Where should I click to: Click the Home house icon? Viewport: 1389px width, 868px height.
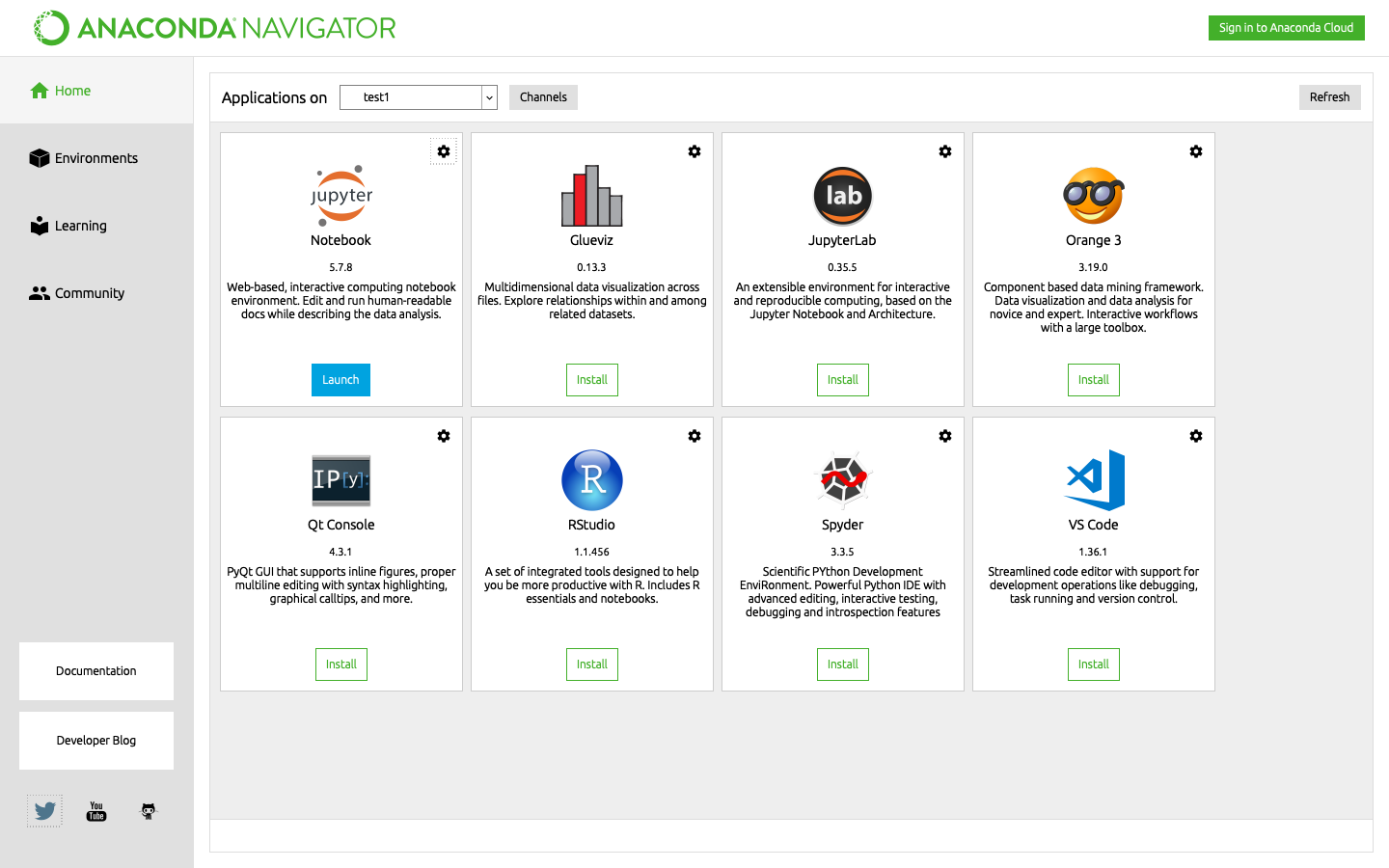point(40,91)
